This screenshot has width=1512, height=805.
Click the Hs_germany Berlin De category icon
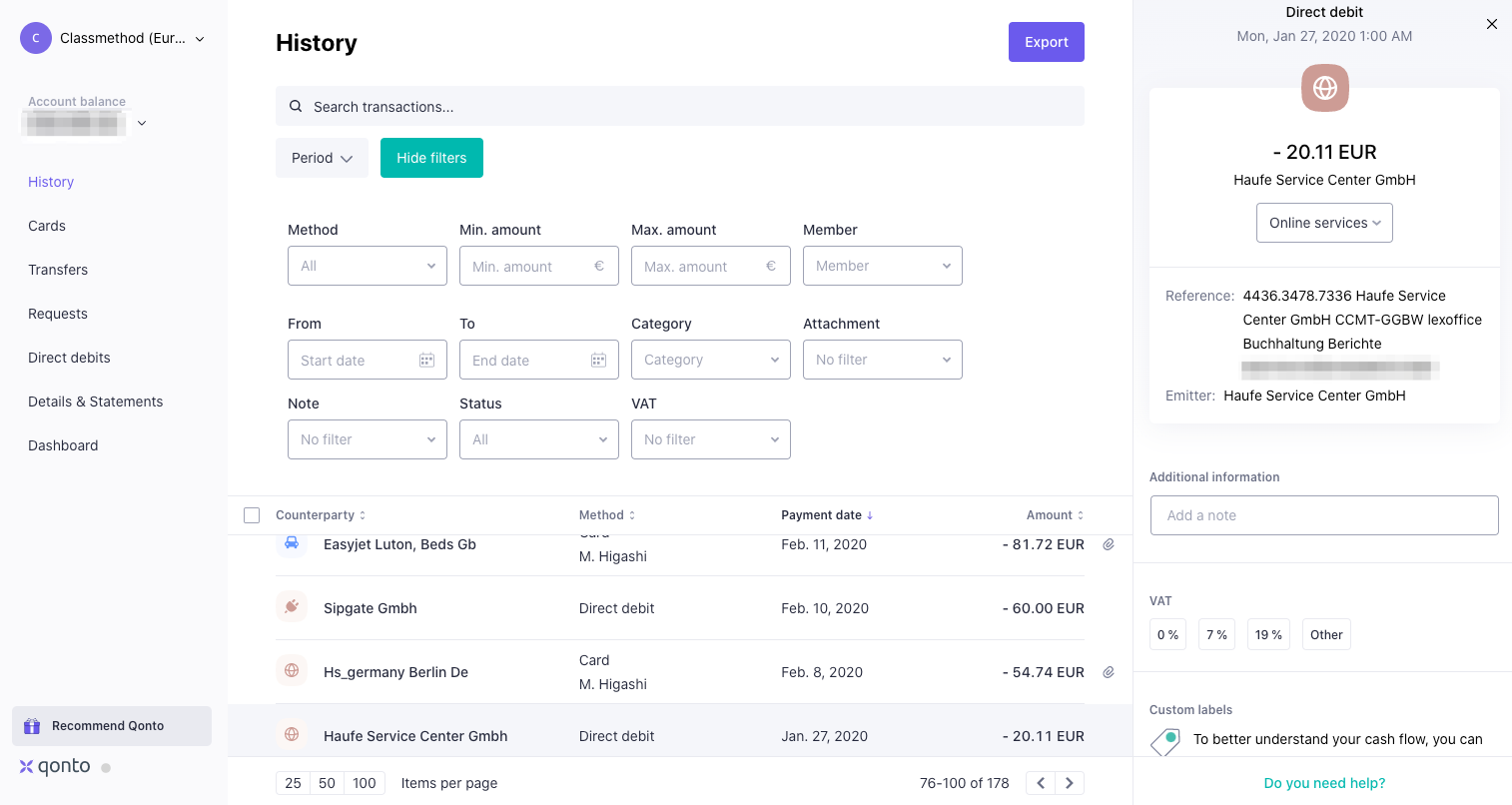tap(292, 671)
